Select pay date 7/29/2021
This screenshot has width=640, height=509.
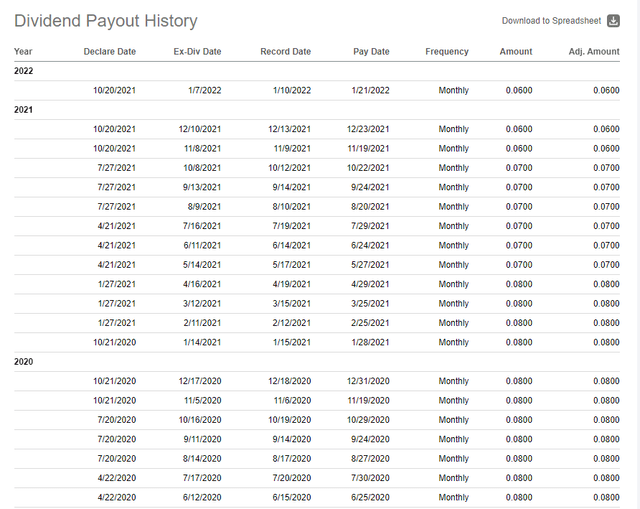tap(370, 226)
